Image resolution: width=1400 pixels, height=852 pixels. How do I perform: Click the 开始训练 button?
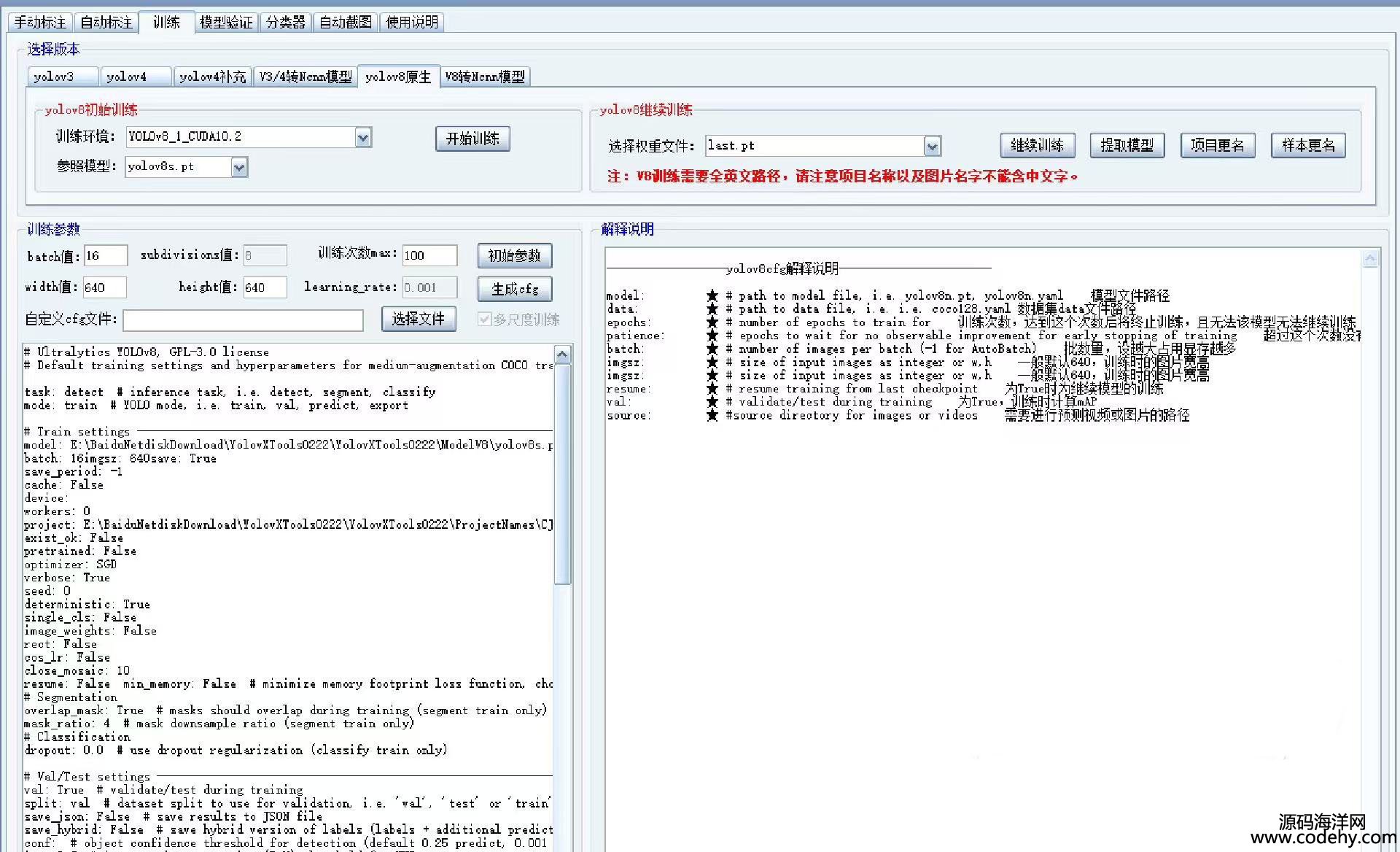click(x=472, y=139)
